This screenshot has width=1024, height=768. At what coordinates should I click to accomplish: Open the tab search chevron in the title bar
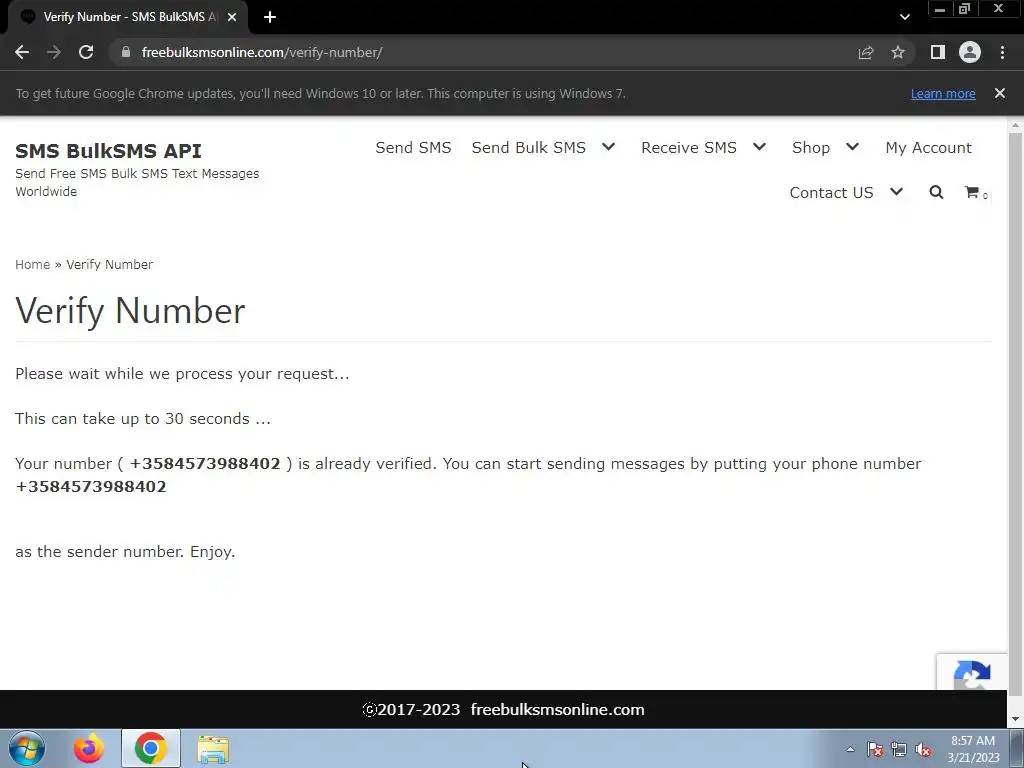pos(904,17)
